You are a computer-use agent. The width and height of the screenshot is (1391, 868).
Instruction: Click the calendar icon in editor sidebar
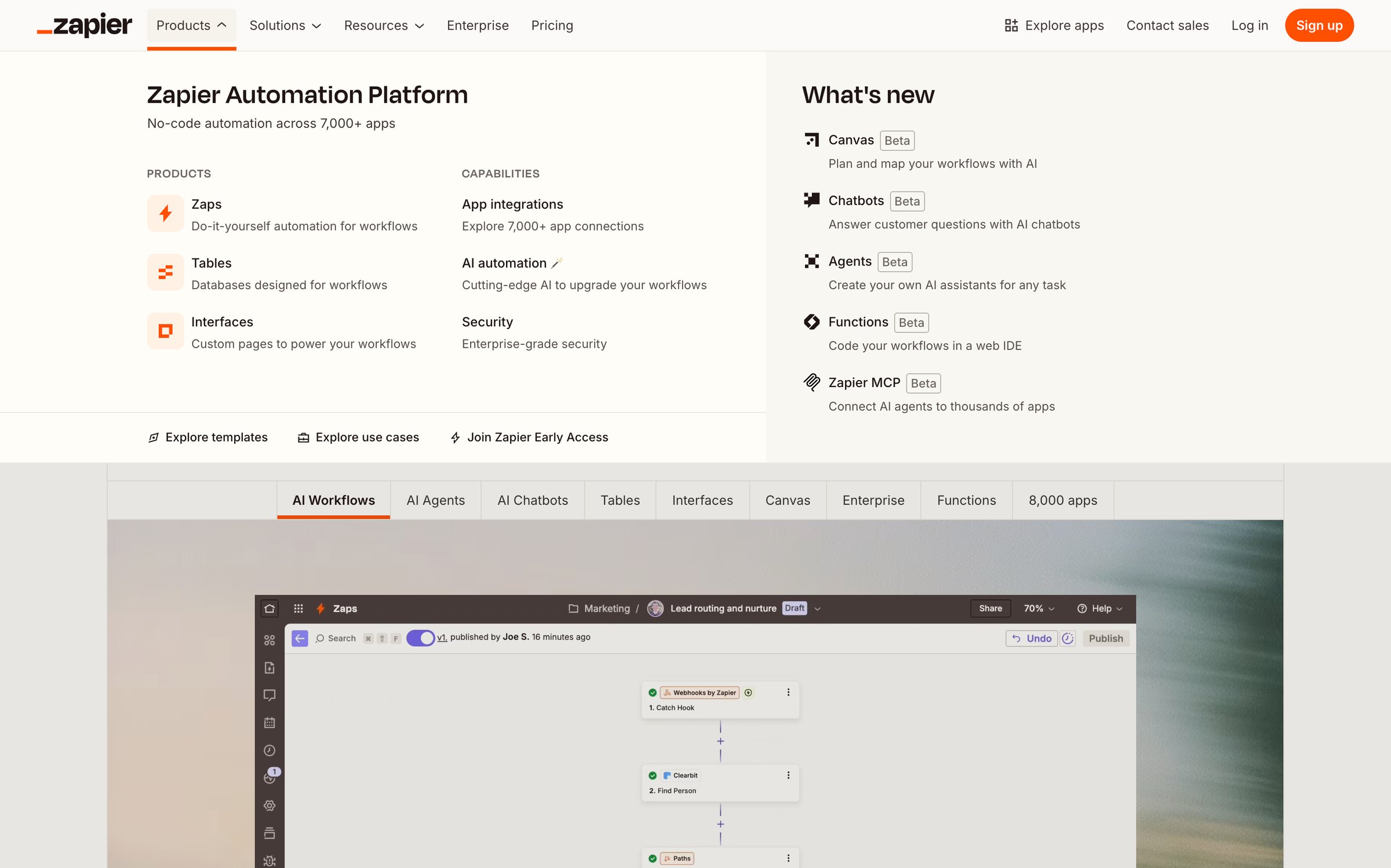pos(270,723)
